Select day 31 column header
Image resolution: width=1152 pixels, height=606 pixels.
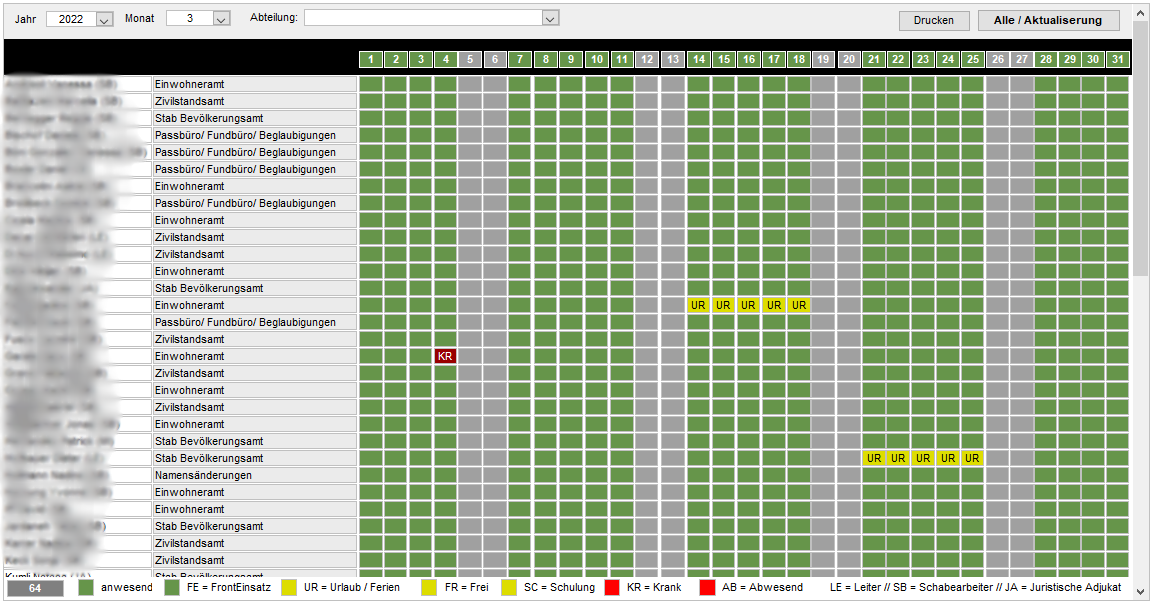tap(1117, 60)
